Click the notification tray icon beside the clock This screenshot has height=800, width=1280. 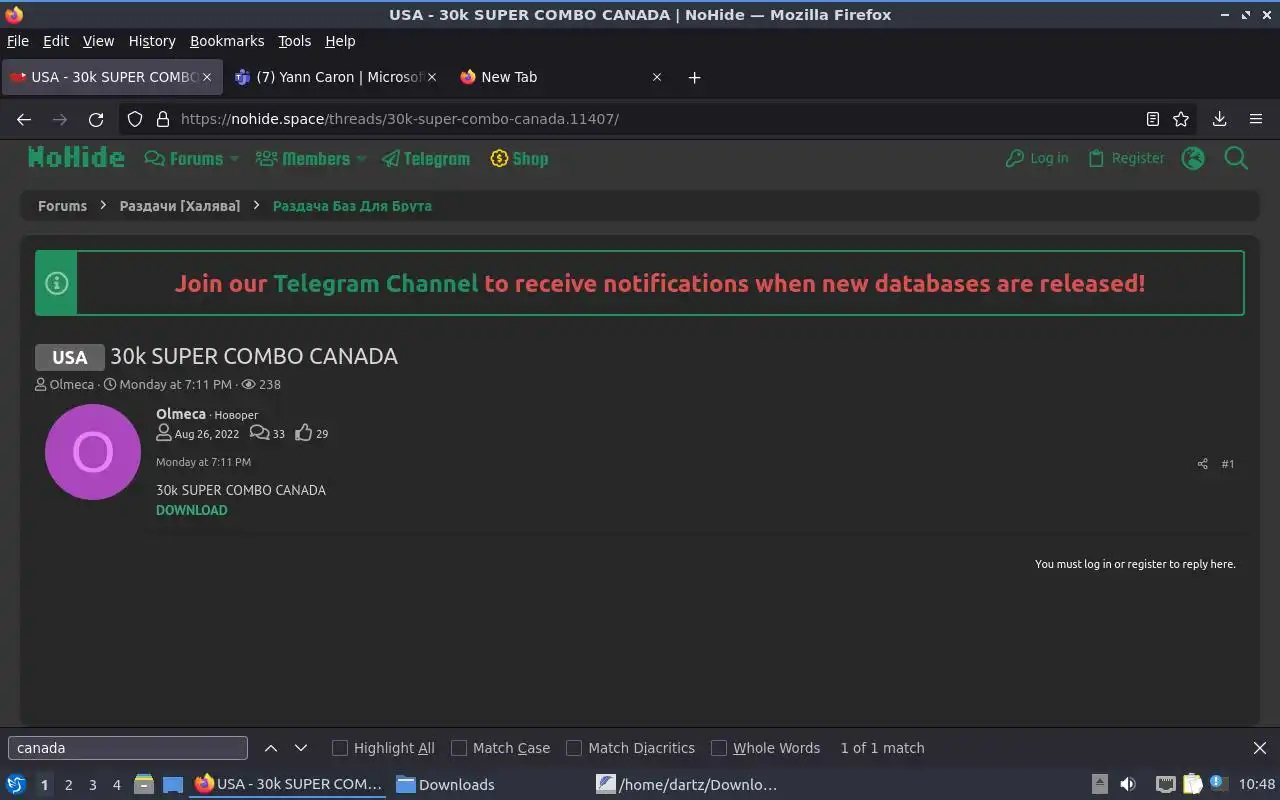tap(1217, 783)
